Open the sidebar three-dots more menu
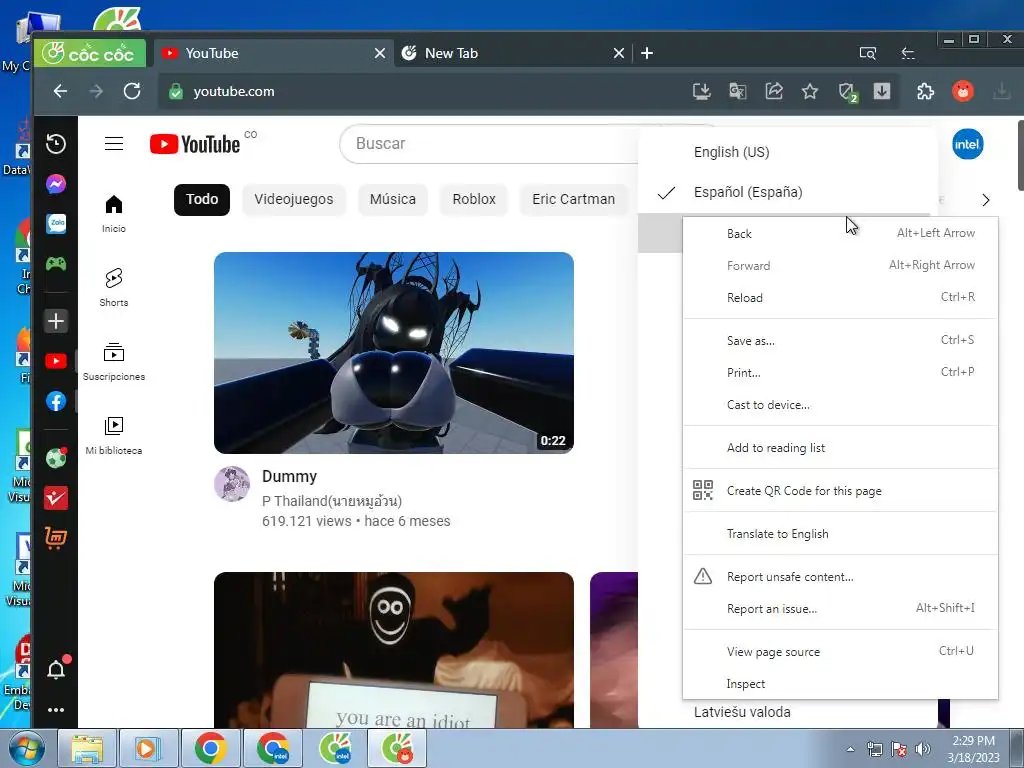Viewport: 1024px width, 768px height. [56, 710]
